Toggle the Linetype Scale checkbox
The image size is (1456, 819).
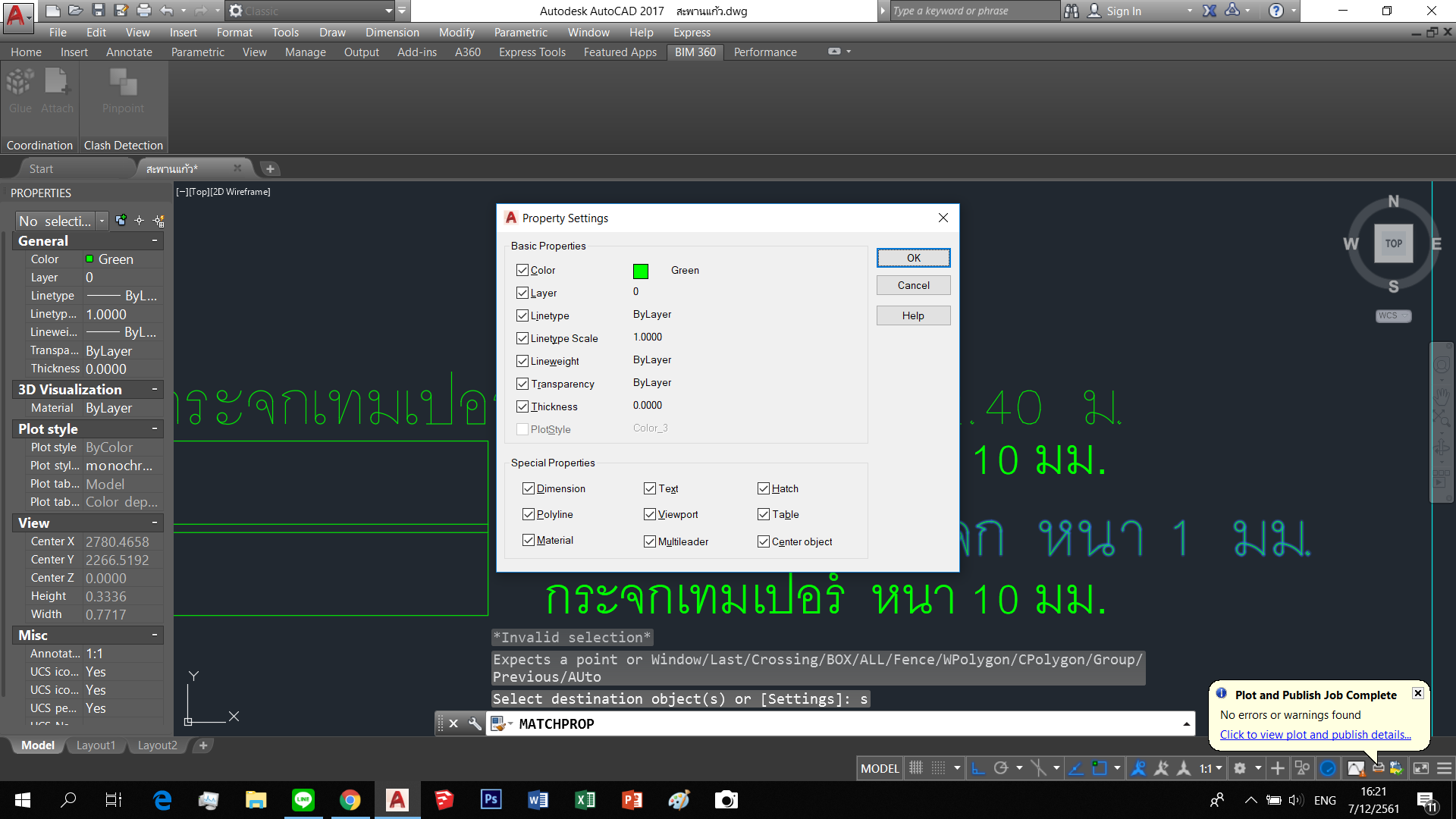(522, 338)
